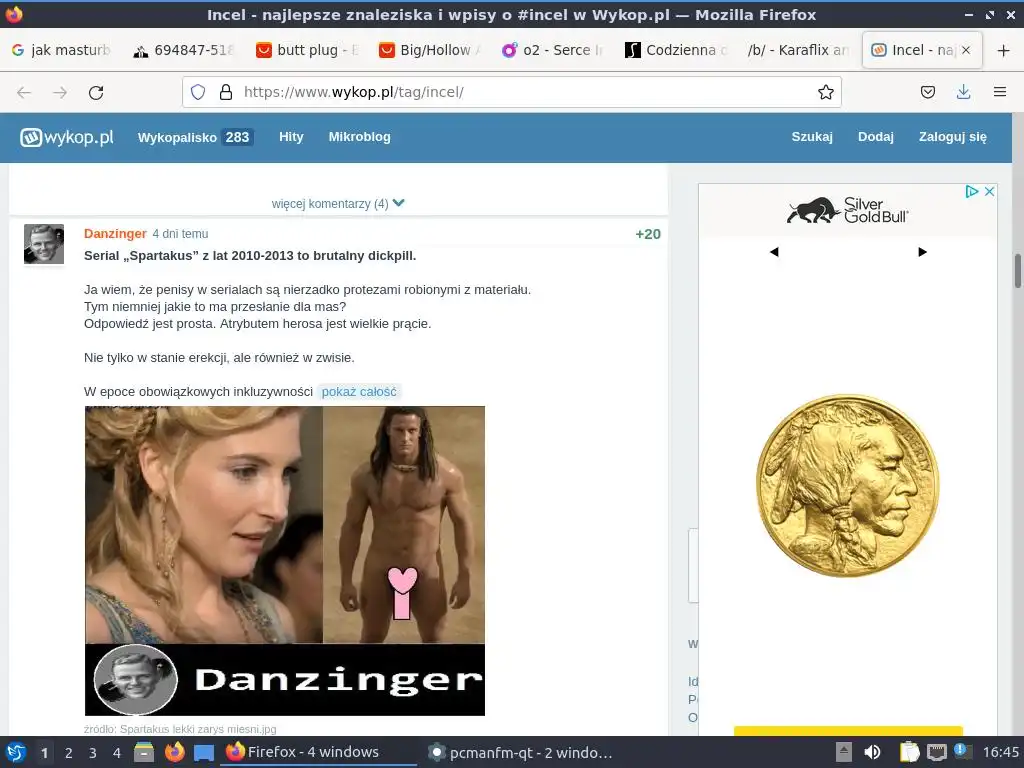Image resolution: width=1024 pixels, height=768 pixels.
Task: Open the notification tray icon with exclamation
Action: [x=962, y=751]
